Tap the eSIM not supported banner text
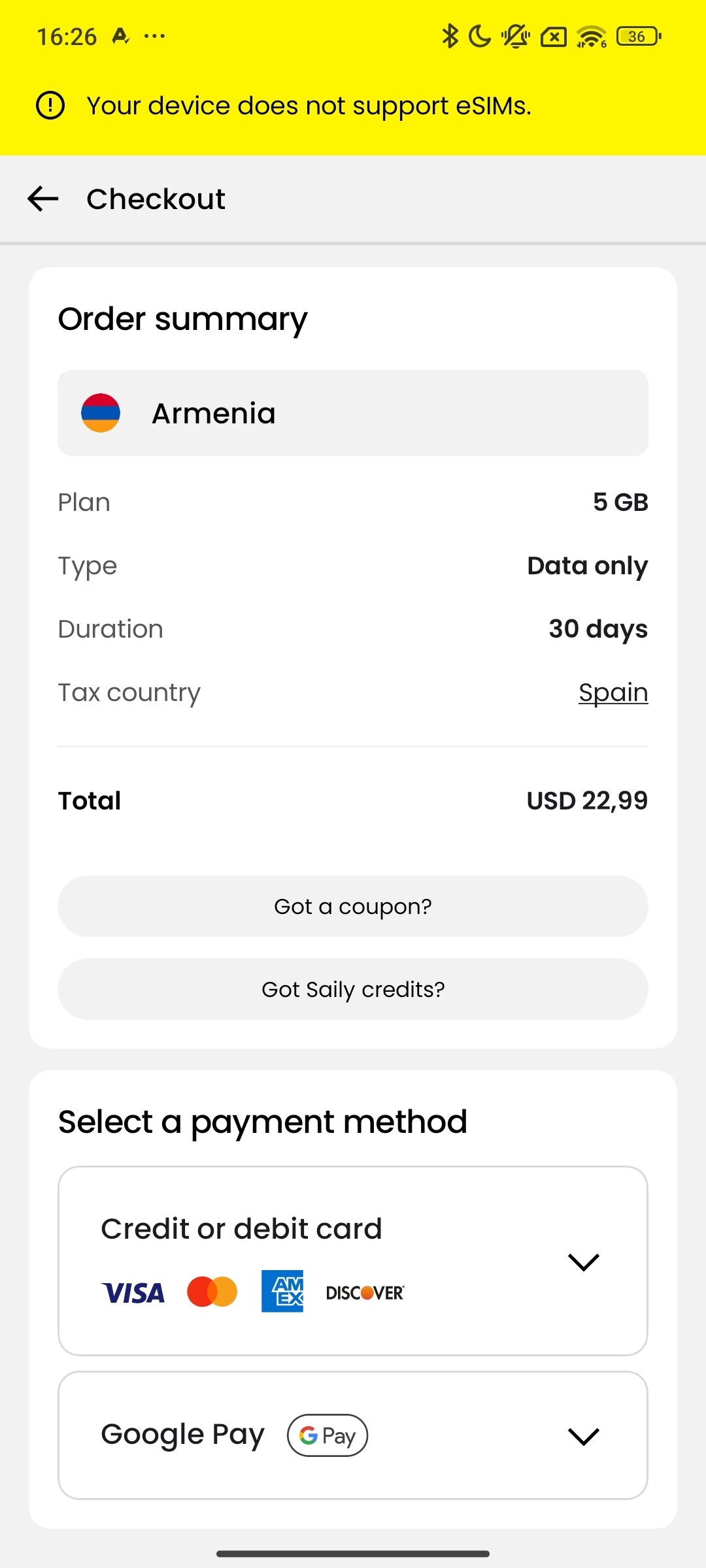Screen dimensions: 706x1568 click(309, 106)
